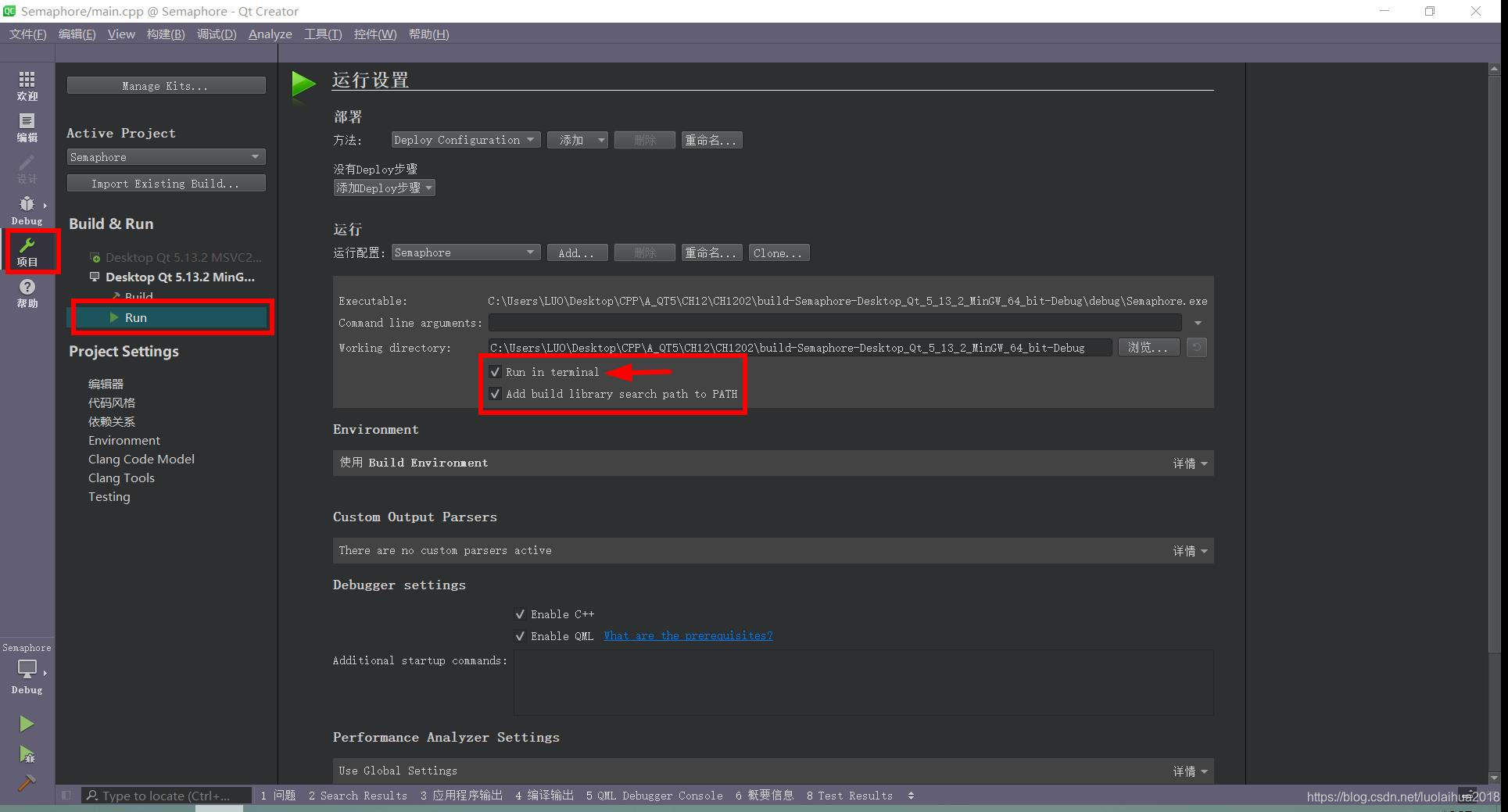
Task: Open the 3 应用程序输出 pane
Action: click(x=461, y=796)
